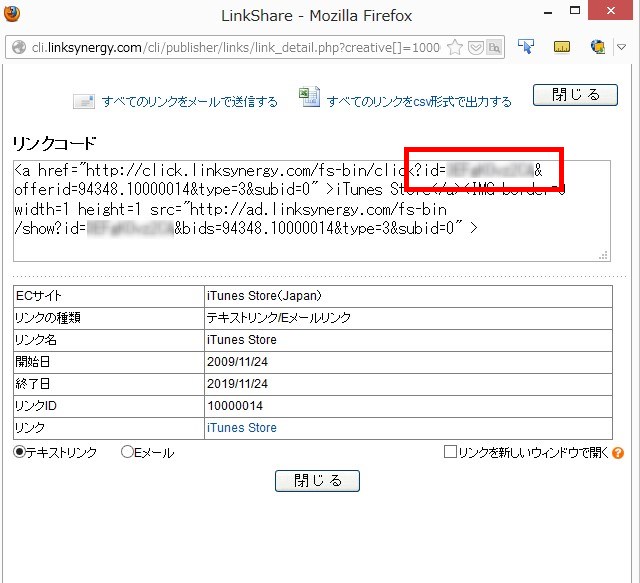Enable リンクを新しいウィンドウで開く checkbox

[x=450, y=452]
